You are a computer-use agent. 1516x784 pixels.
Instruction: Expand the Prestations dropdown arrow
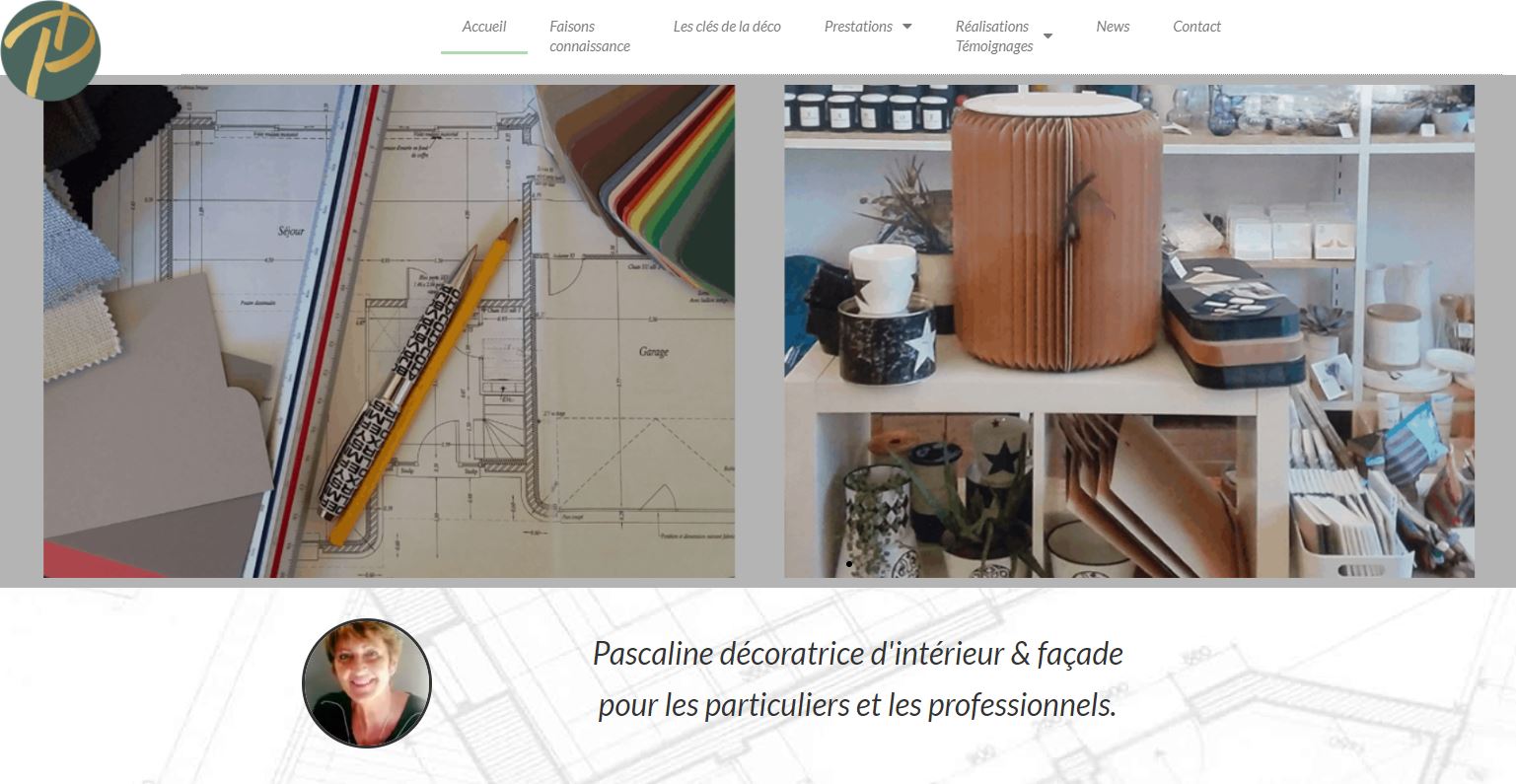coord(907,27)
